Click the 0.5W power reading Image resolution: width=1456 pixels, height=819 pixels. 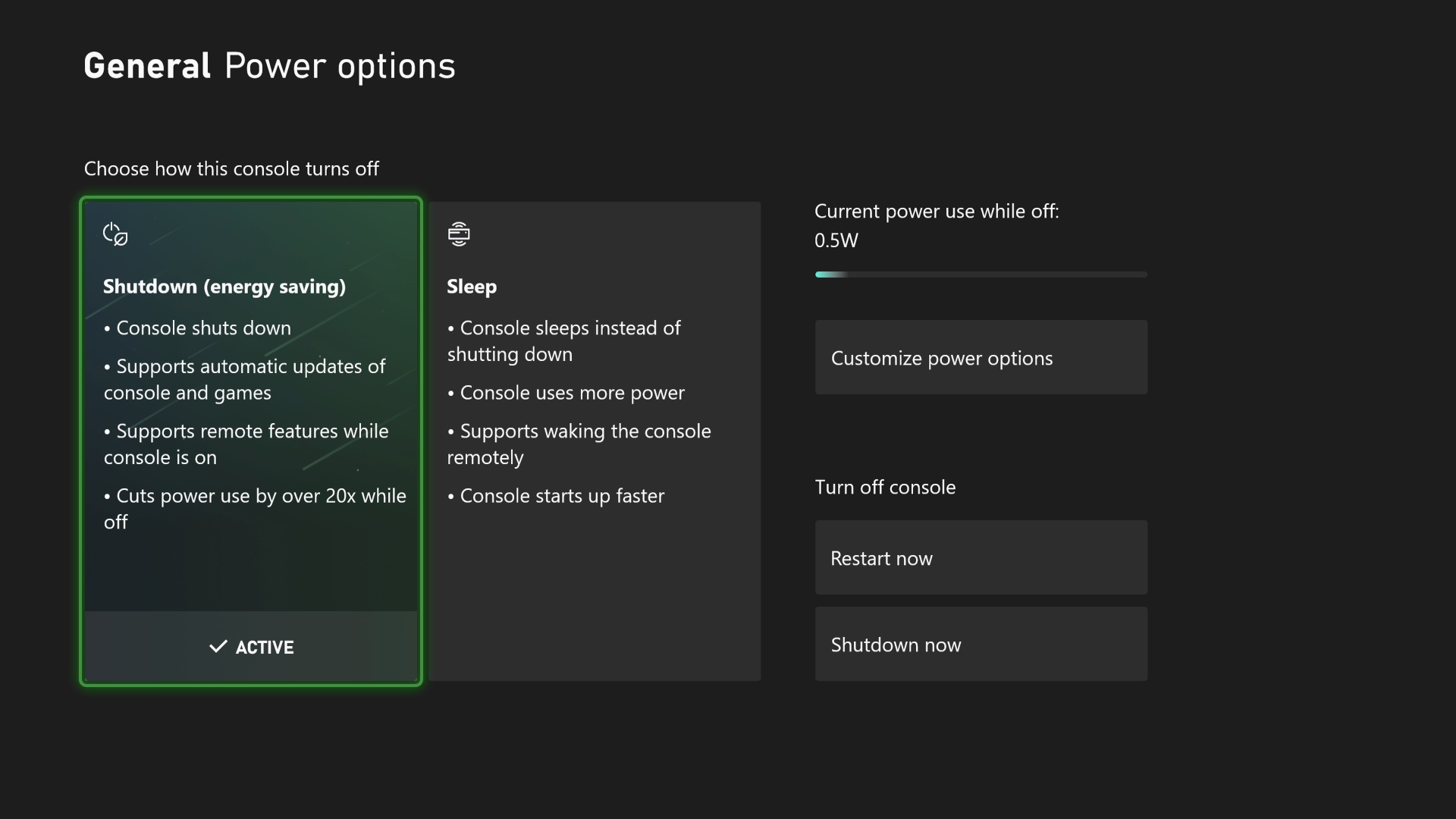click(x=836, y=240)
